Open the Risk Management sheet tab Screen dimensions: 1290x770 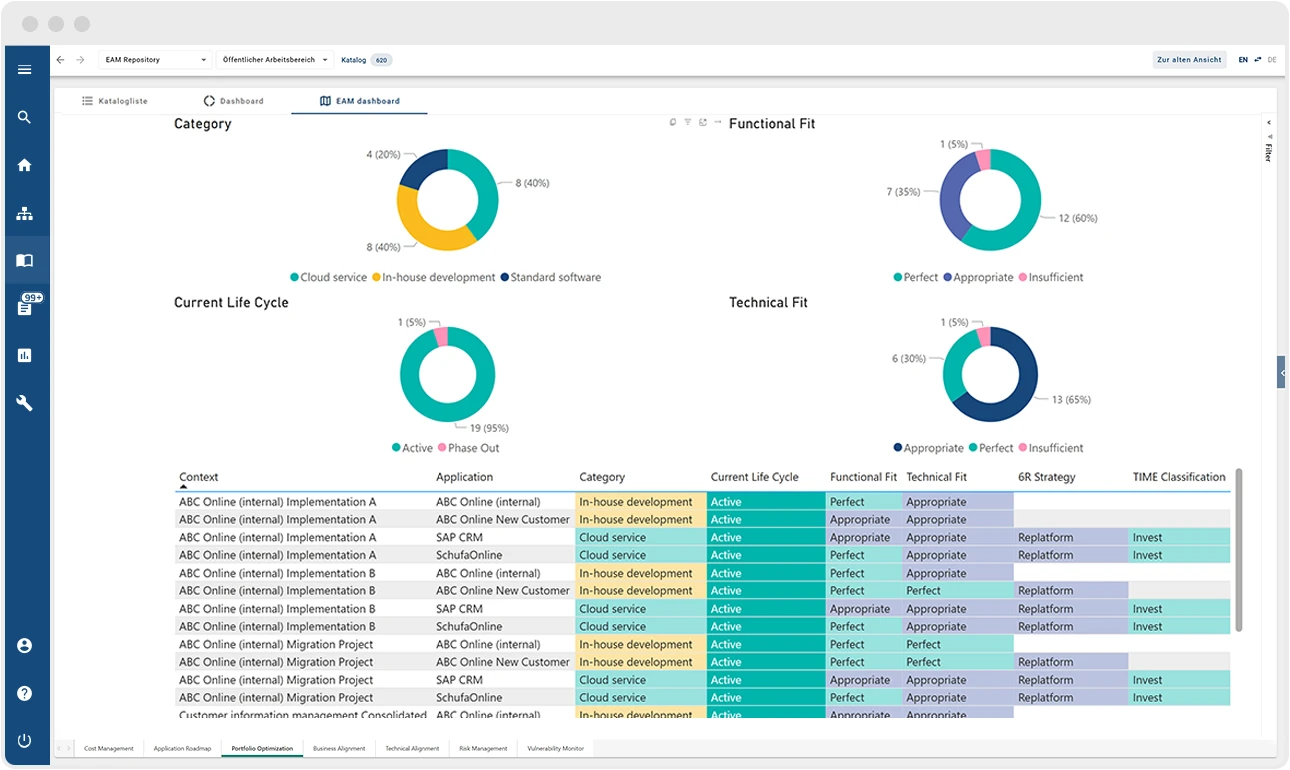point(483,748)
